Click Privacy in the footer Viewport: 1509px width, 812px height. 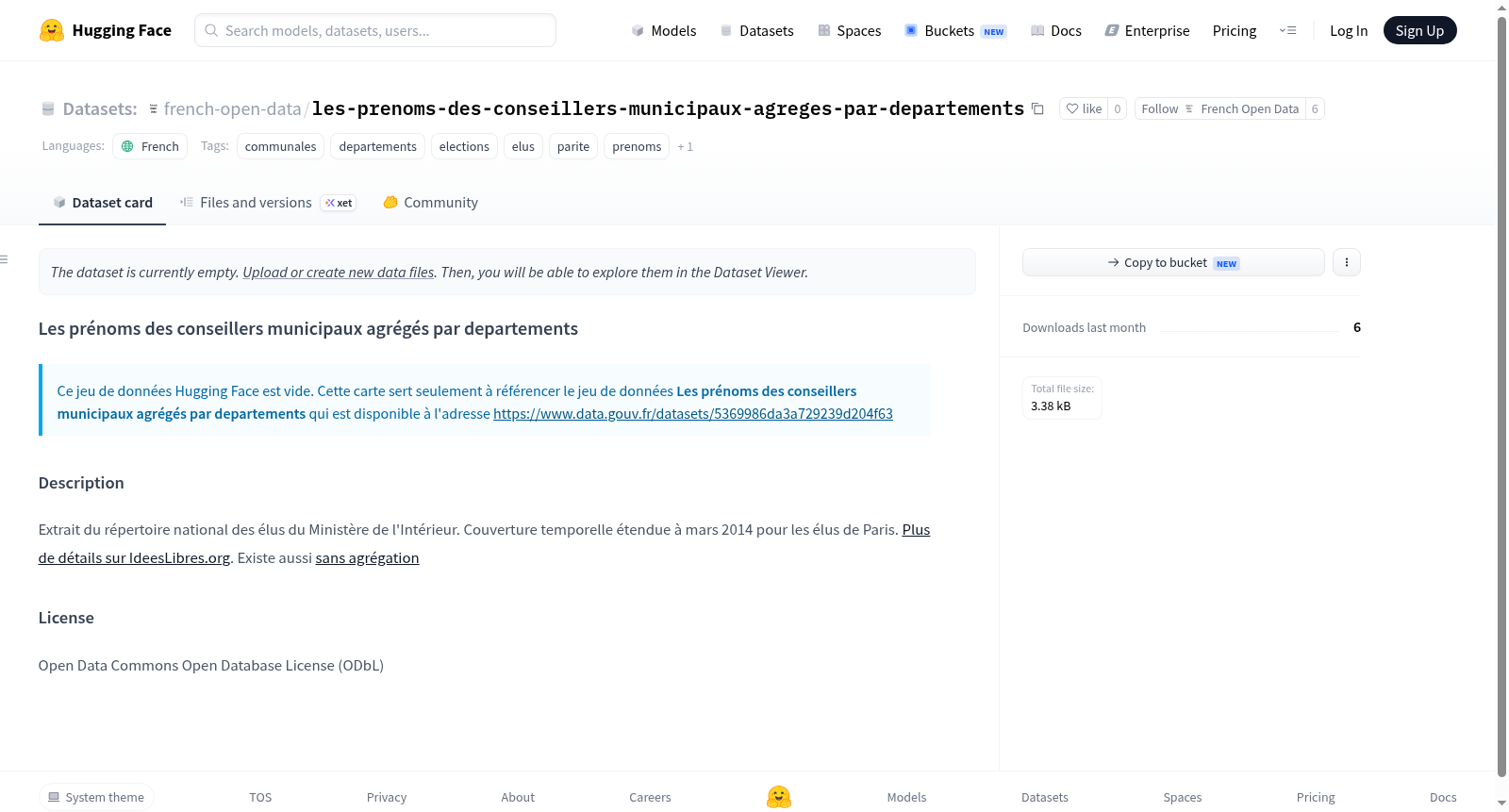[387, 797]
